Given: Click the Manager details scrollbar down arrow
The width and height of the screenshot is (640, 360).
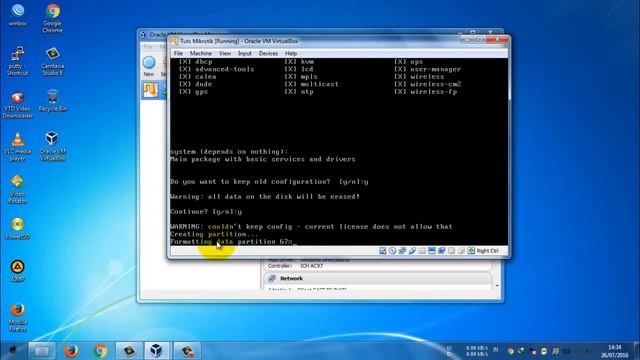Looking at the screenshot, I should coord(497,286).
